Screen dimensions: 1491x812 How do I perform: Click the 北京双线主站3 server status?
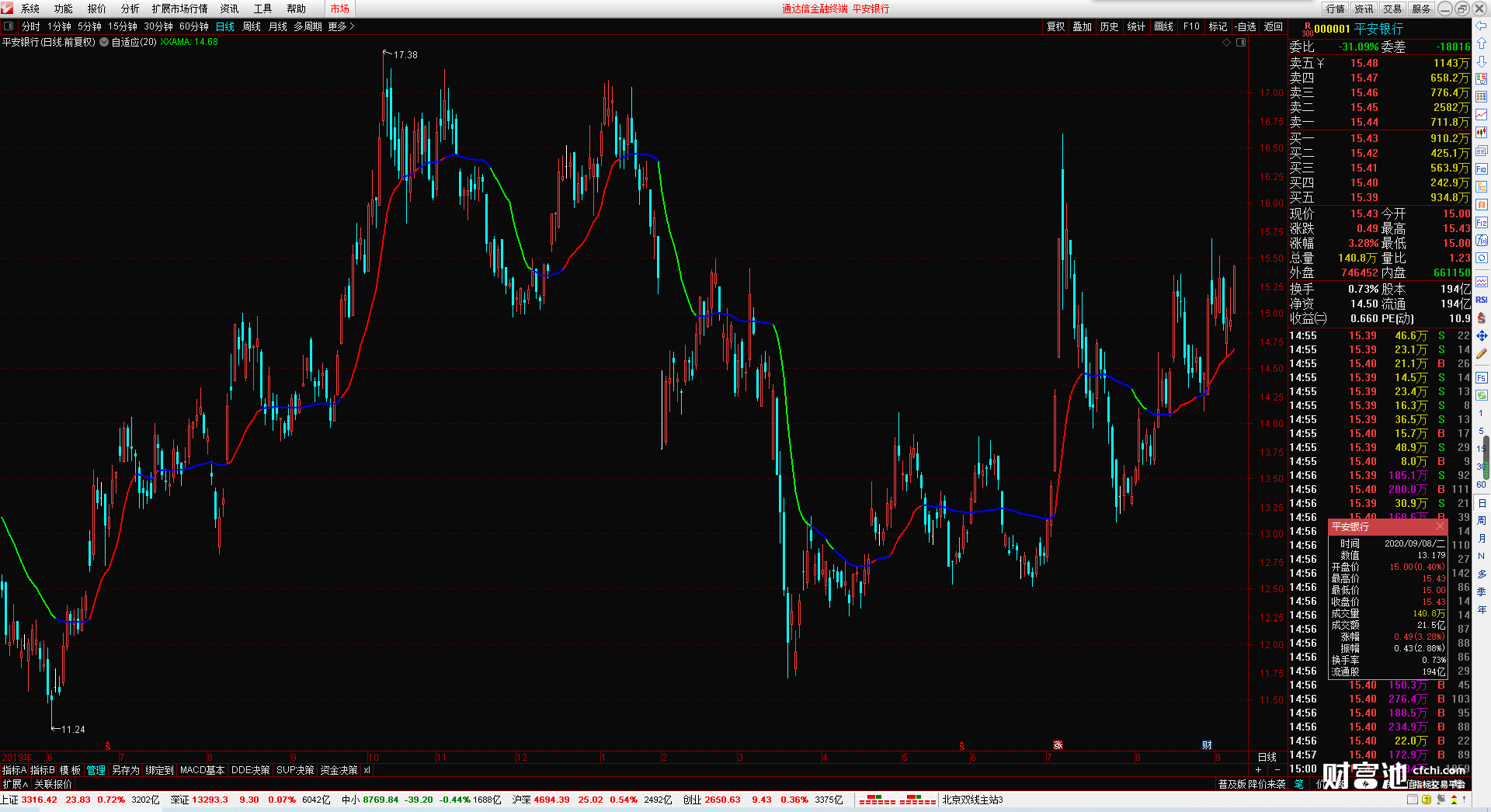click(972, 800)
